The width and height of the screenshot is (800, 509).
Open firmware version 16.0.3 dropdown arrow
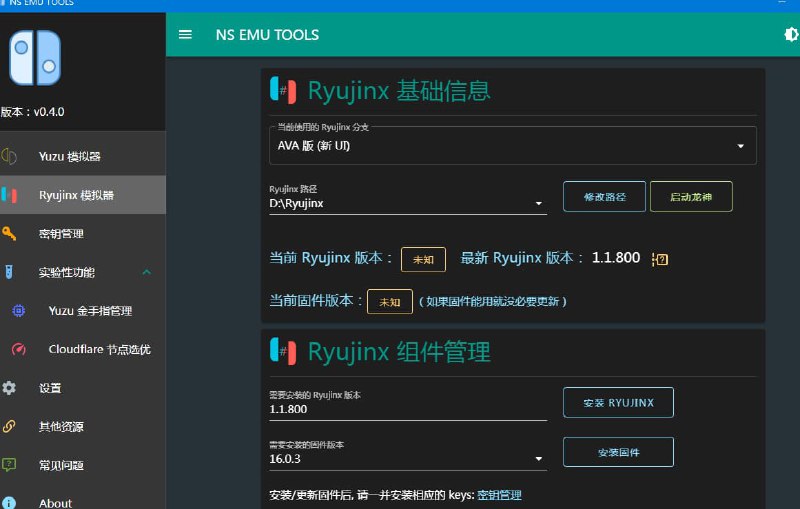[x=538, y=459]
